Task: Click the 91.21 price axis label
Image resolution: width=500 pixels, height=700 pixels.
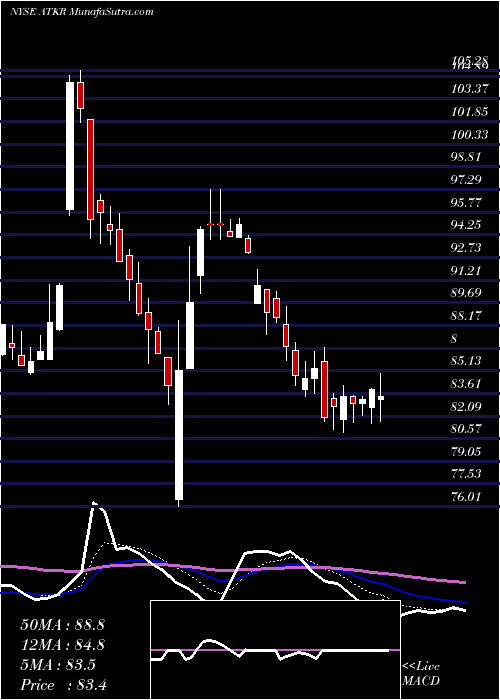Action: 467,271
